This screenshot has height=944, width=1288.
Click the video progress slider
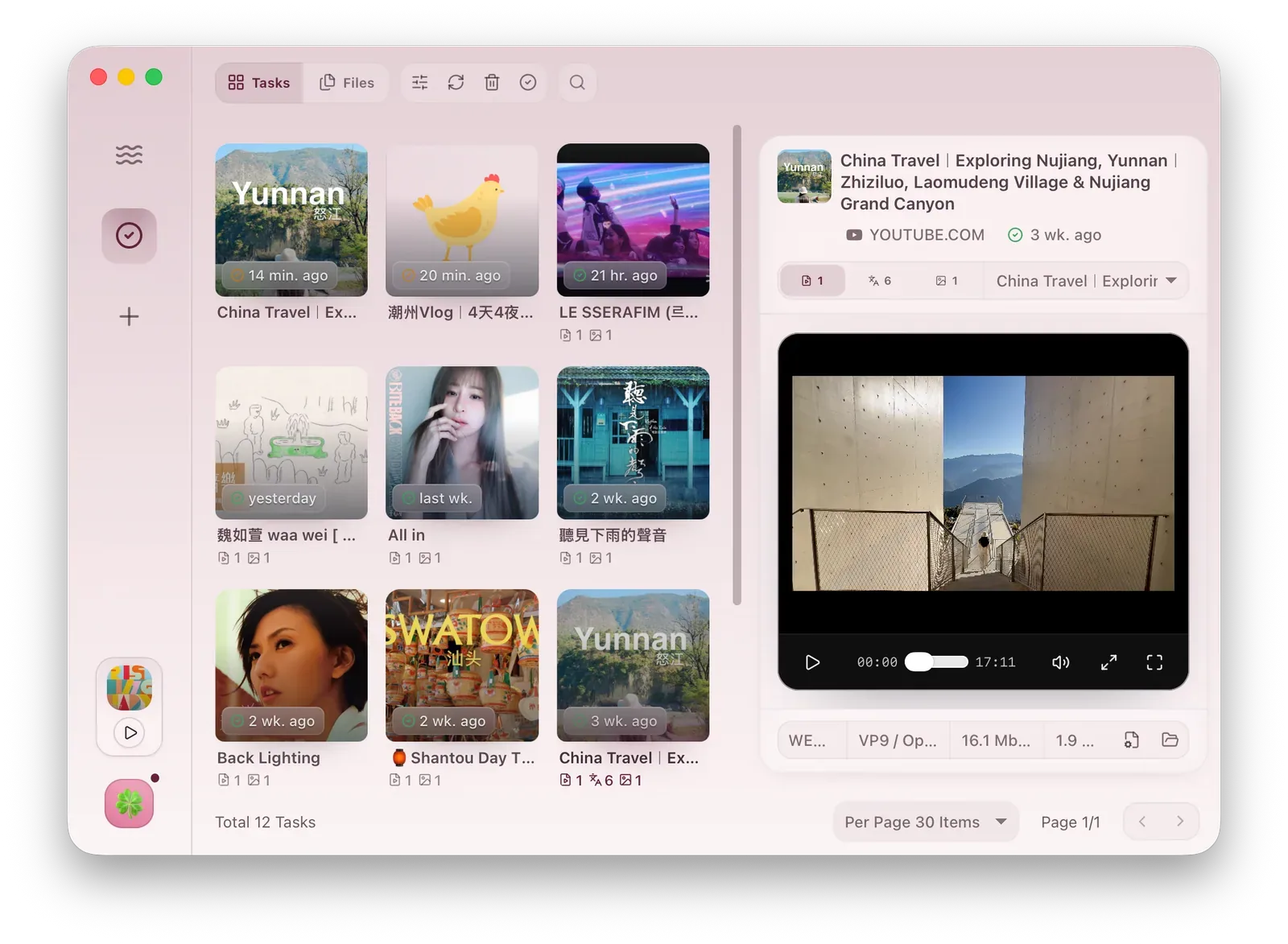(936, 662)
